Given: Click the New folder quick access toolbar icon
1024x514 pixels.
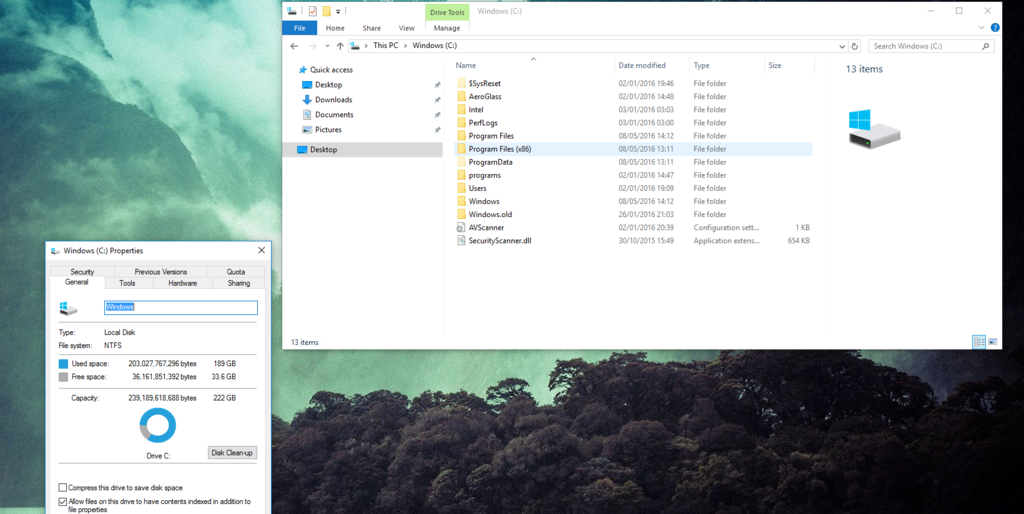Looking at the screenshot, I should pyautogui.click(x=327, y=10).
